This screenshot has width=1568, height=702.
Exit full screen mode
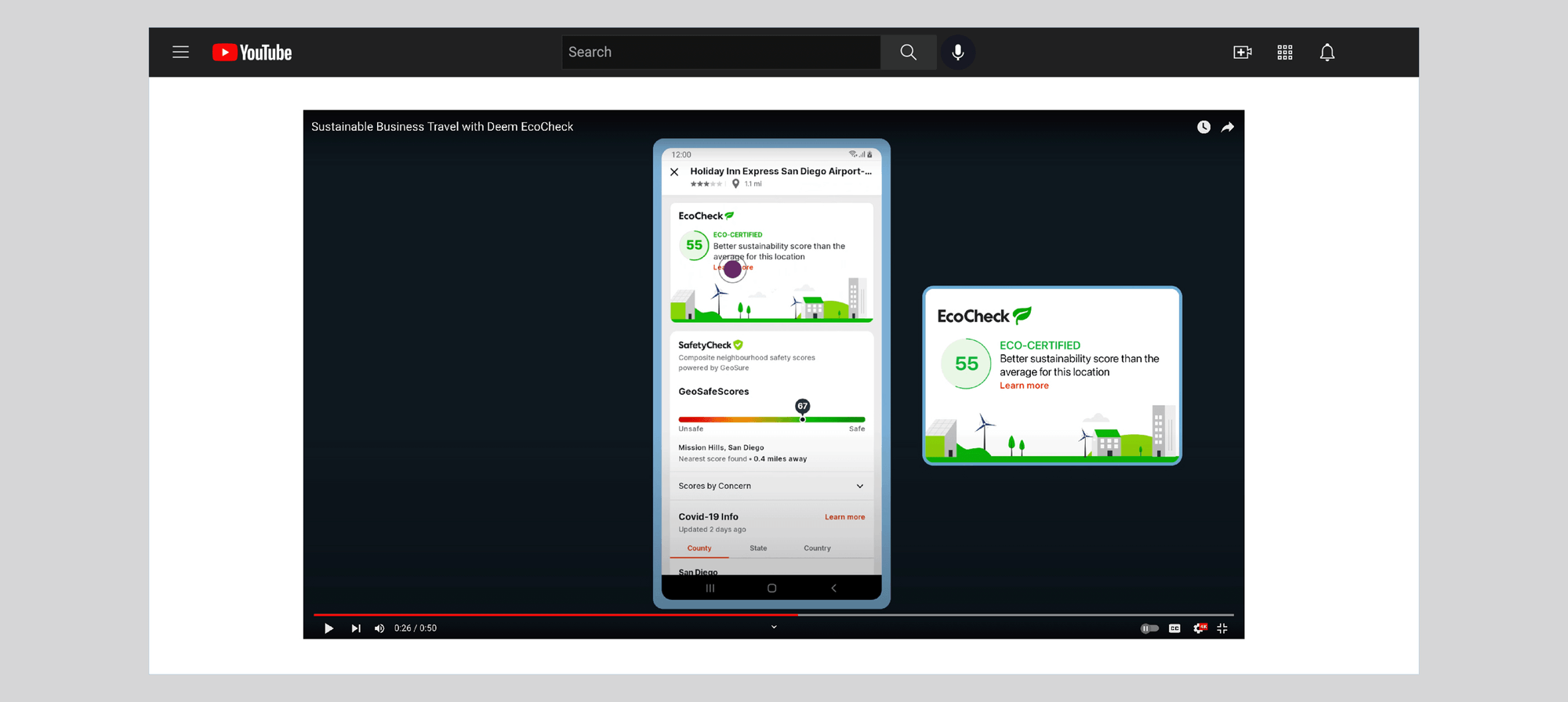(1222, 628)
